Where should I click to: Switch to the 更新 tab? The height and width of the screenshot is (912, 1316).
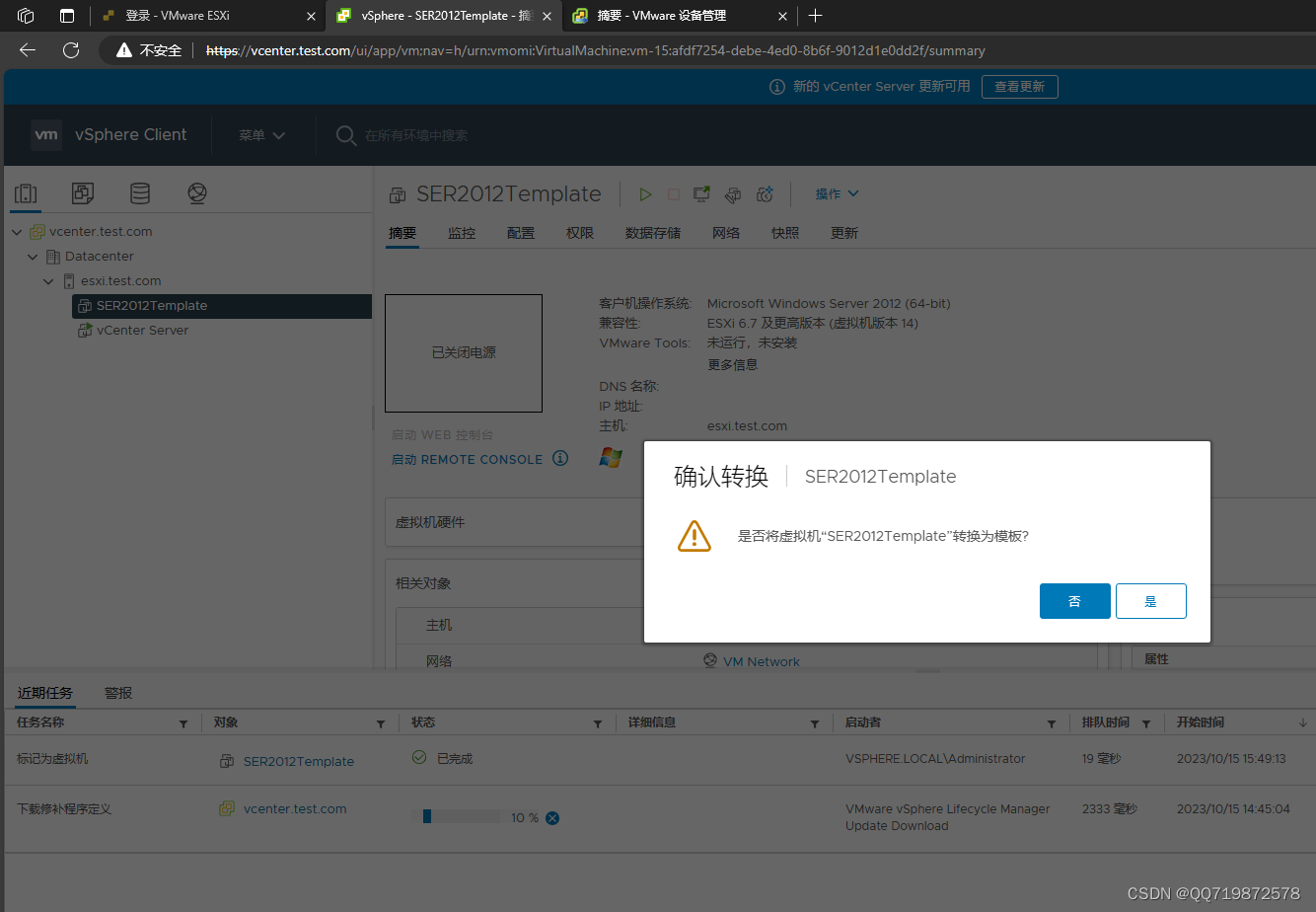(x=844, y=233)
